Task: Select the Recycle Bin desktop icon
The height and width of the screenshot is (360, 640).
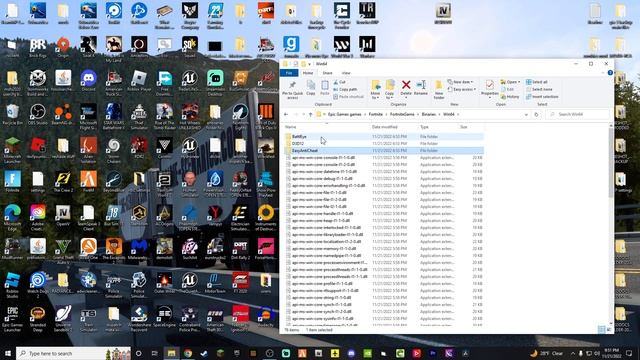Action: [x=12, y=114]
